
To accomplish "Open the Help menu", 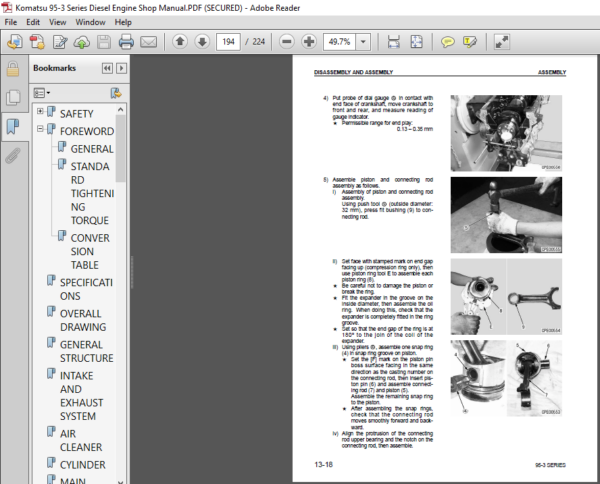I will (123, 22).
